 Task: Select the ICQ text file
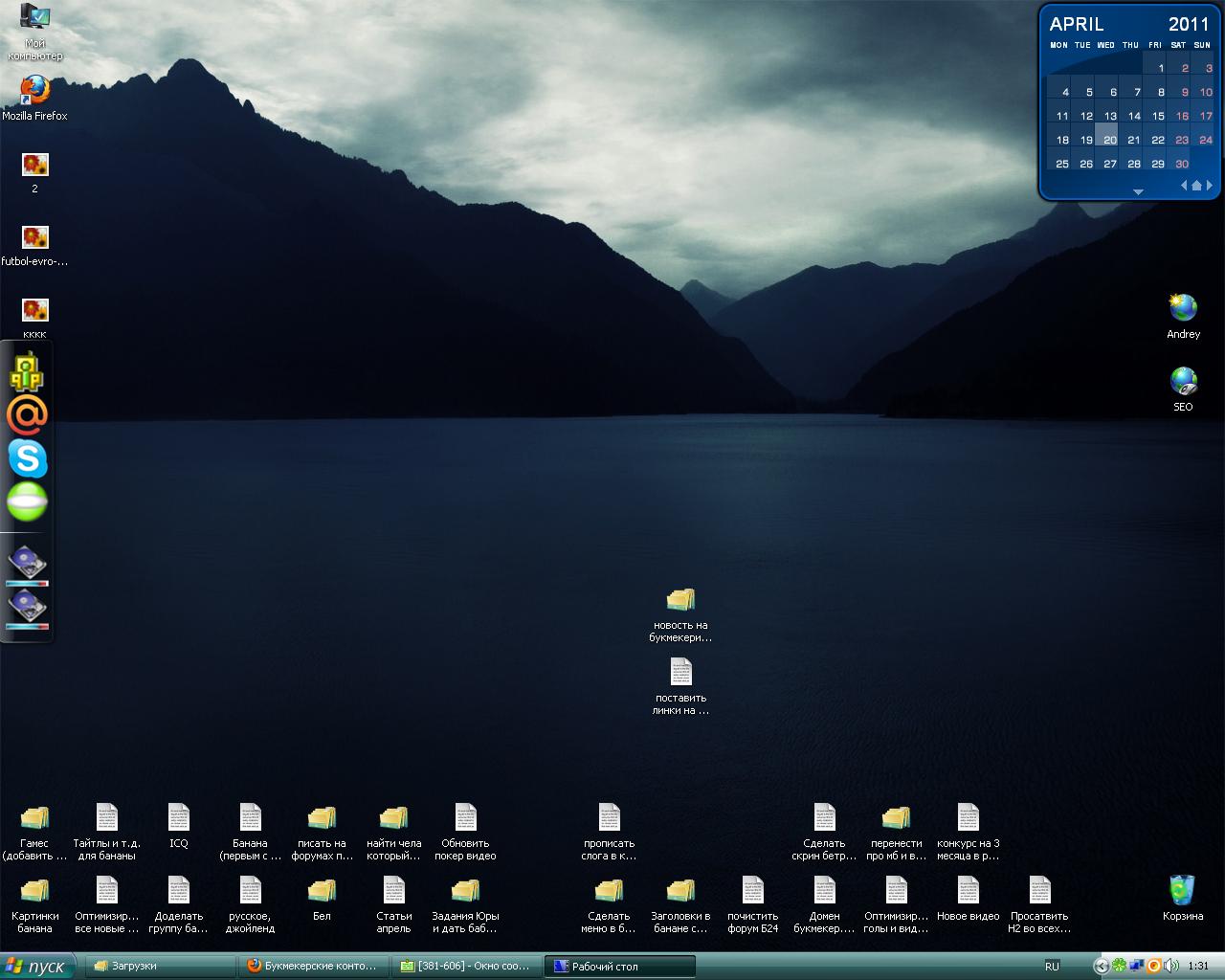(179, 817)
